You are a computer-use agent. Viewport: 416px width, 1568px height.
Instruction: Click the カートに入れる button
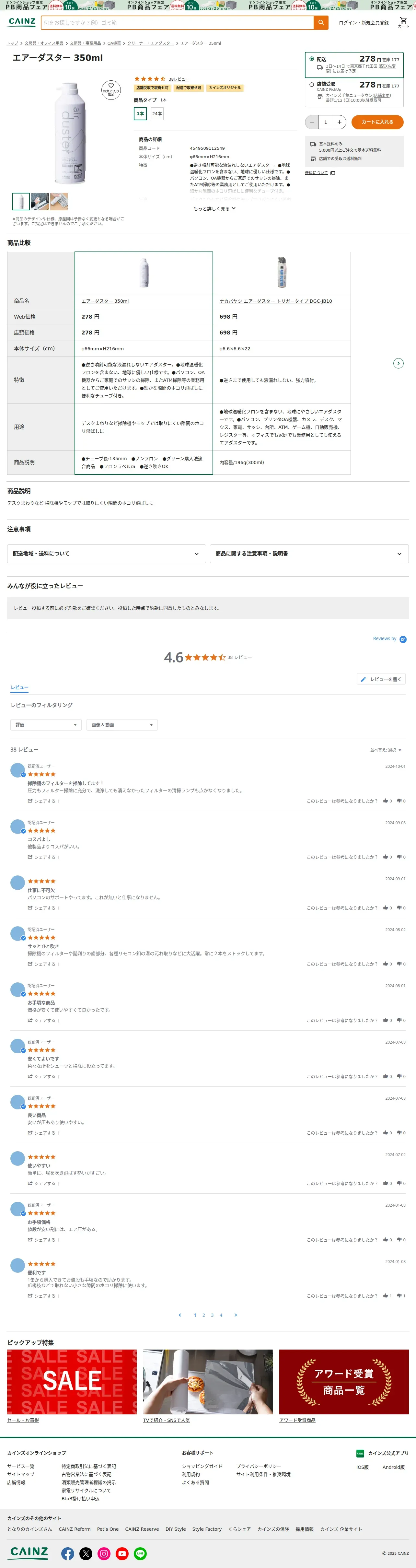pyautogui.click(x=377, y=122)
